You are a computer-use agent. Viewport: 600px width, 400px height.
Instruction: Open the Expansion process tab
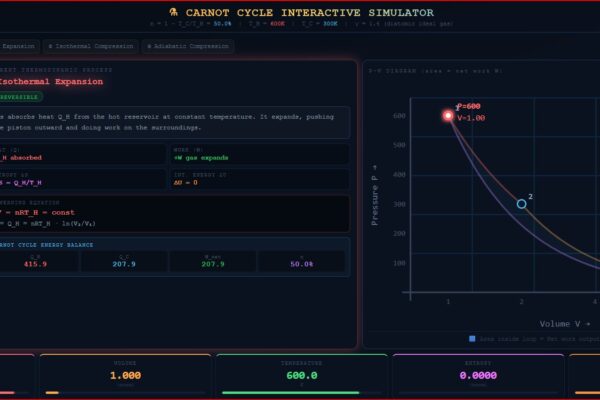(x=18, y=46)
